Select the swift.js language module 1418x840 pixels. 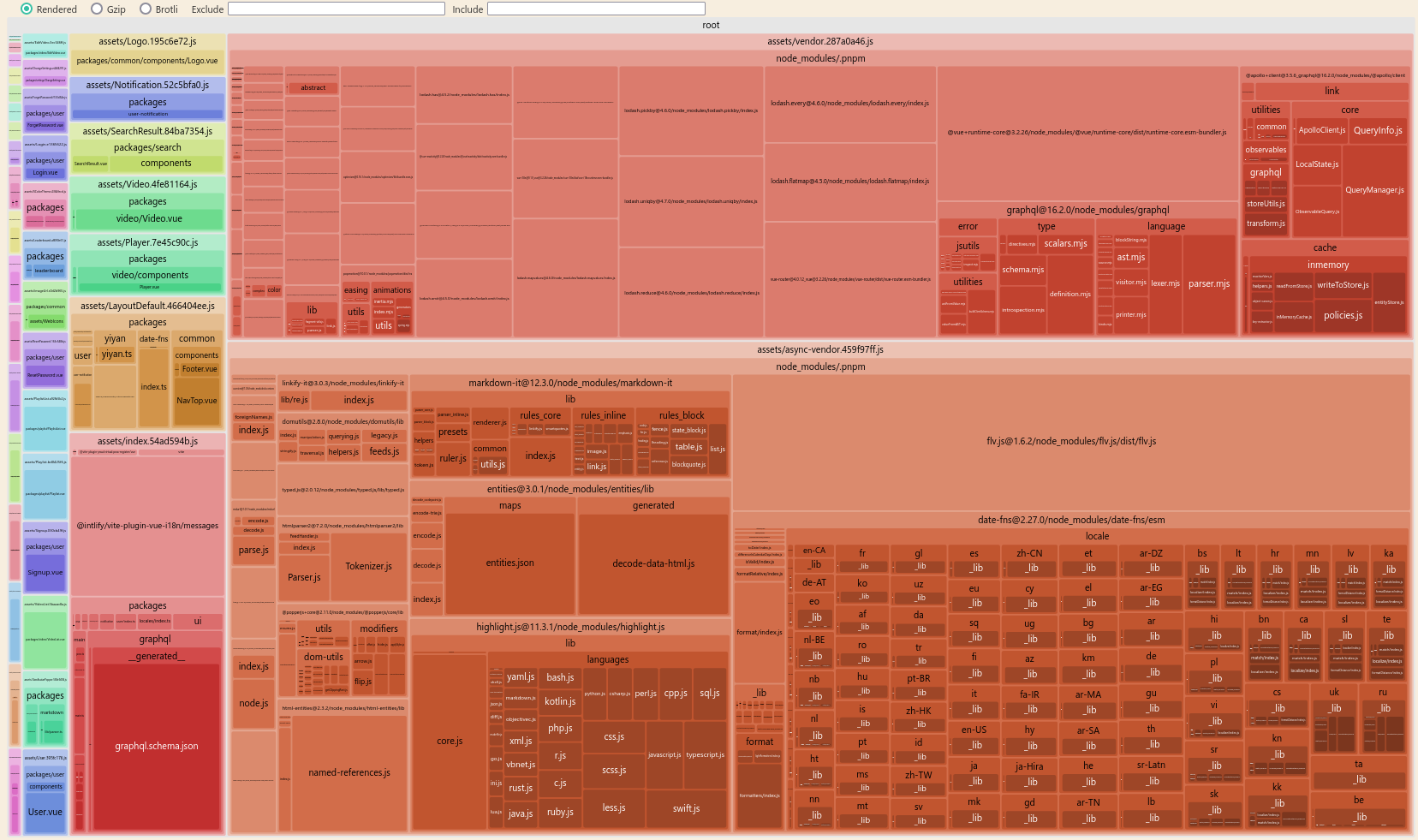pos(686,809)
